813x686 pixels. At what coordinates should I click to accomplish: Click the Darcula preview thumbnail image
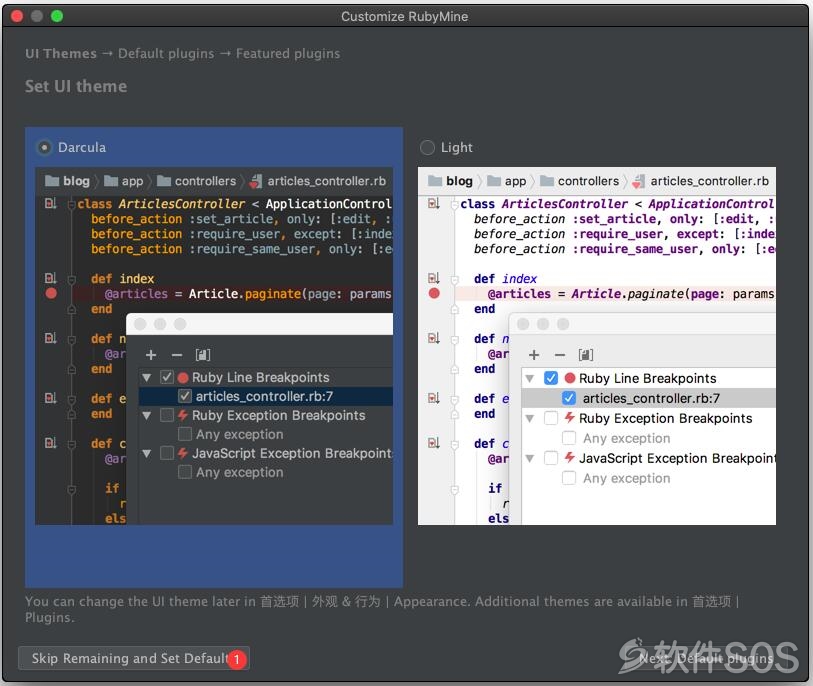(214, 346)
